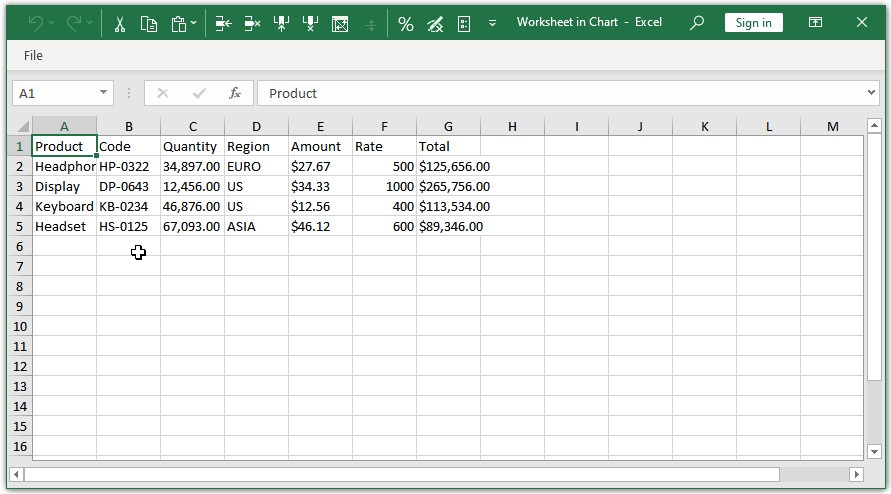Select the row 12 header
The width and height of the screenshot is (891, 494).
(x=20, y=366)
